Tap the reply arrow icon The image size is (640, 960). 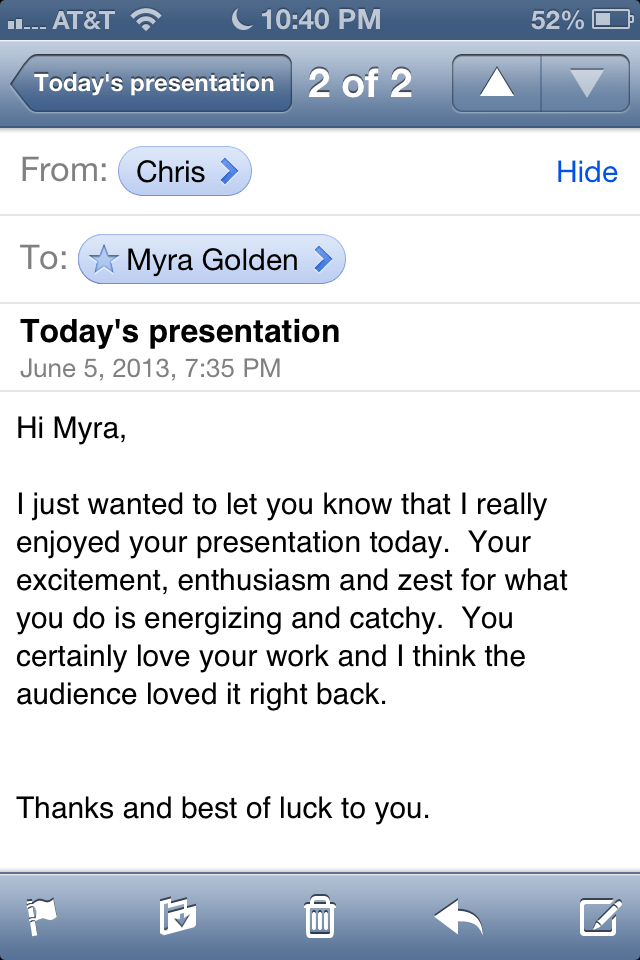click(x=459, y=915)
